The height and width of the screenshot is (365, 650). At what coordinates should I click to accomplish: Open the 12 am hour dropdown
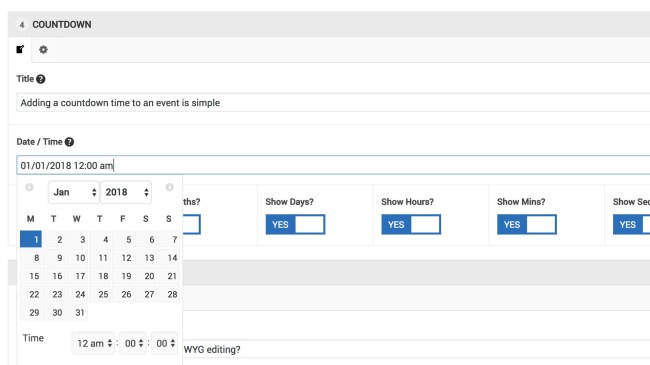point(93,343)
